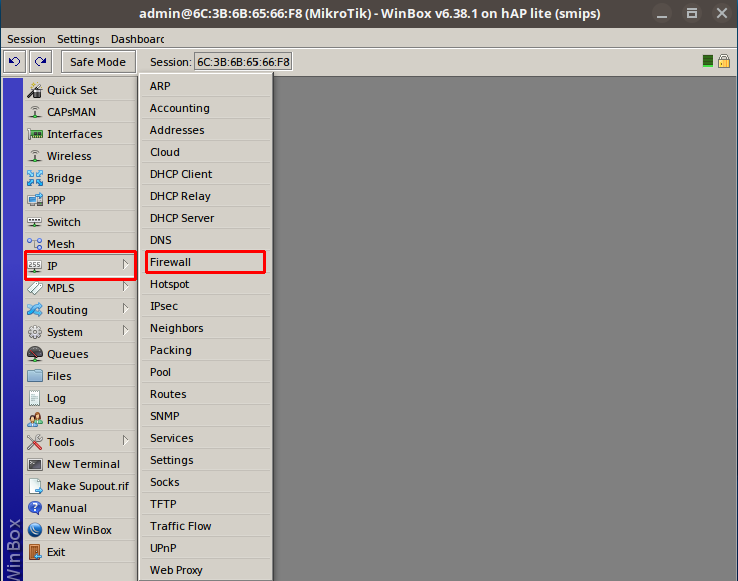Click the Session MAC address field
Screen dimensions: 738x581
pyautogui.click(x=243, y=62)
